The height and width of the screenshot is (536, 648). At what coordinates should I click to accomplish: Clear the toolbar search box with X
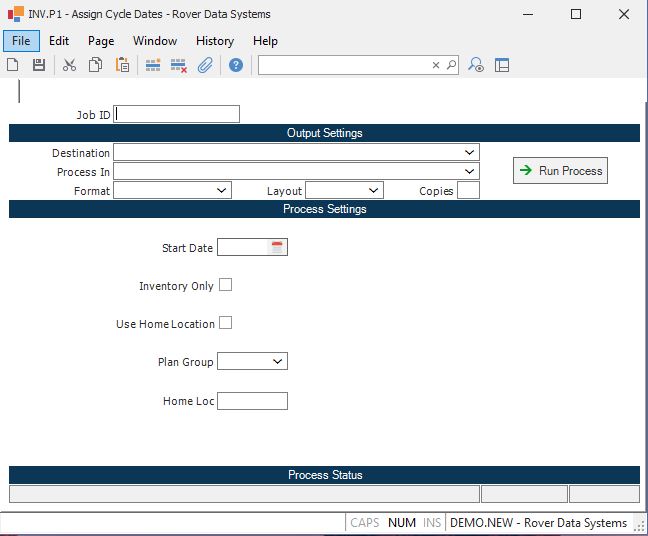435,65
